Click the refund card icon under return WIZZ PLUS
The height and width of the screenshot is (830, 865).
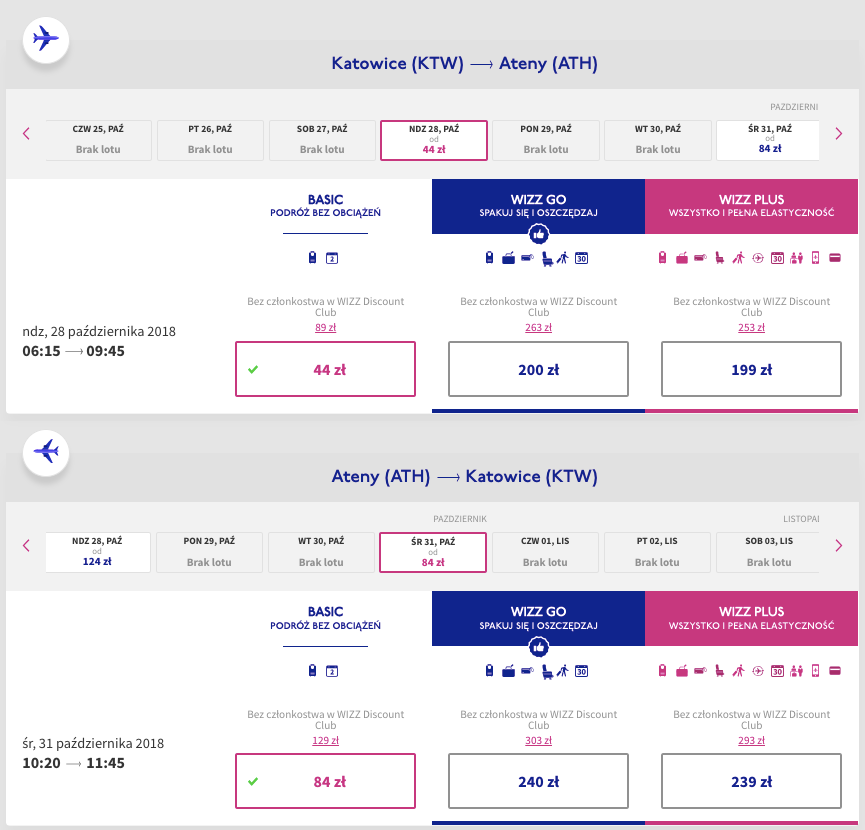tap(835, 671)
